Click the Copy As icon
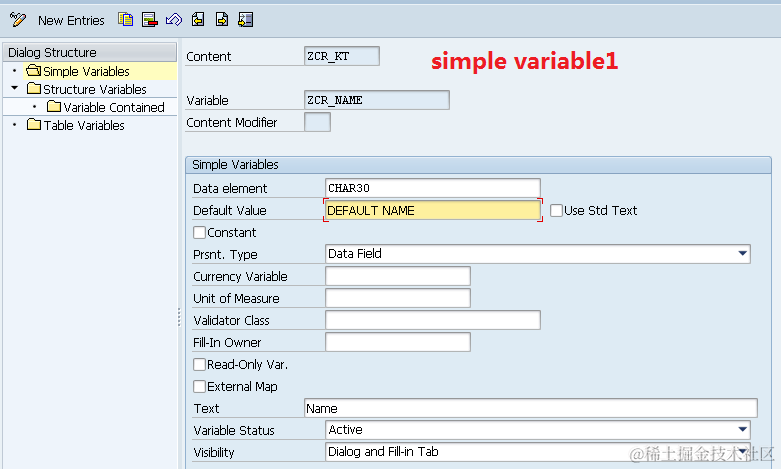 (126, 19)
